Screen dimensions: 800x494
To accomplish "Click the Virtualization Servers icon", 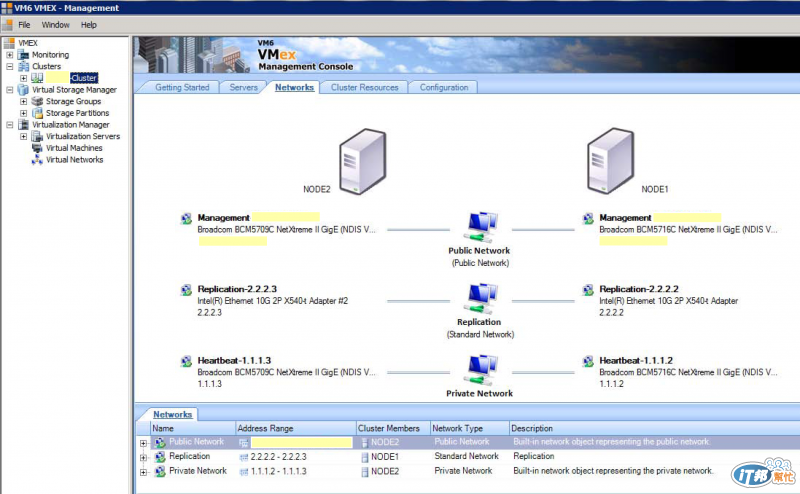I will pos(37,136).
